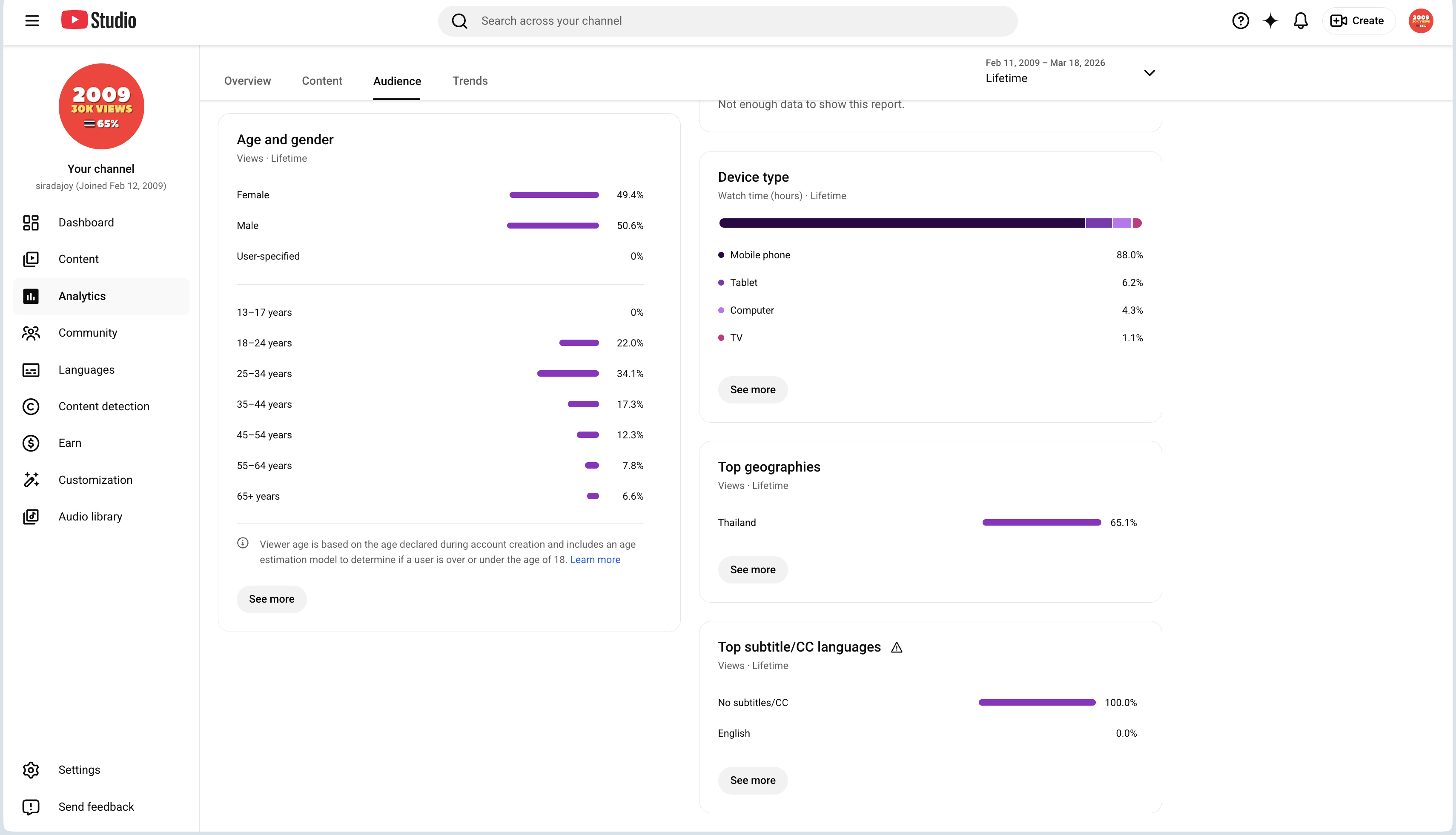
Task: Open the notifications bell
Action: coord(1301,21)
